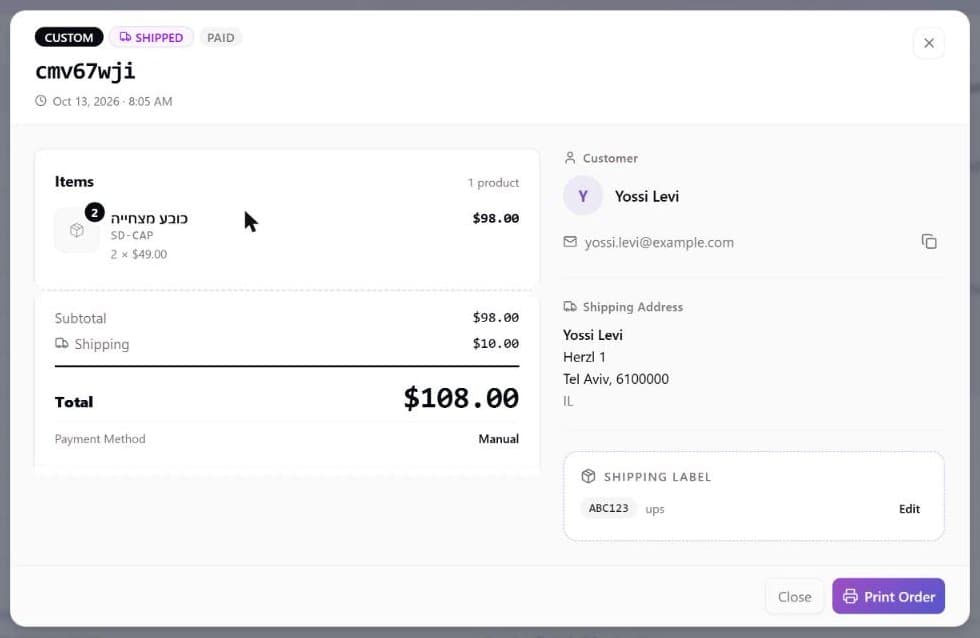Click the PAID status badge

(x=221, y=37)
